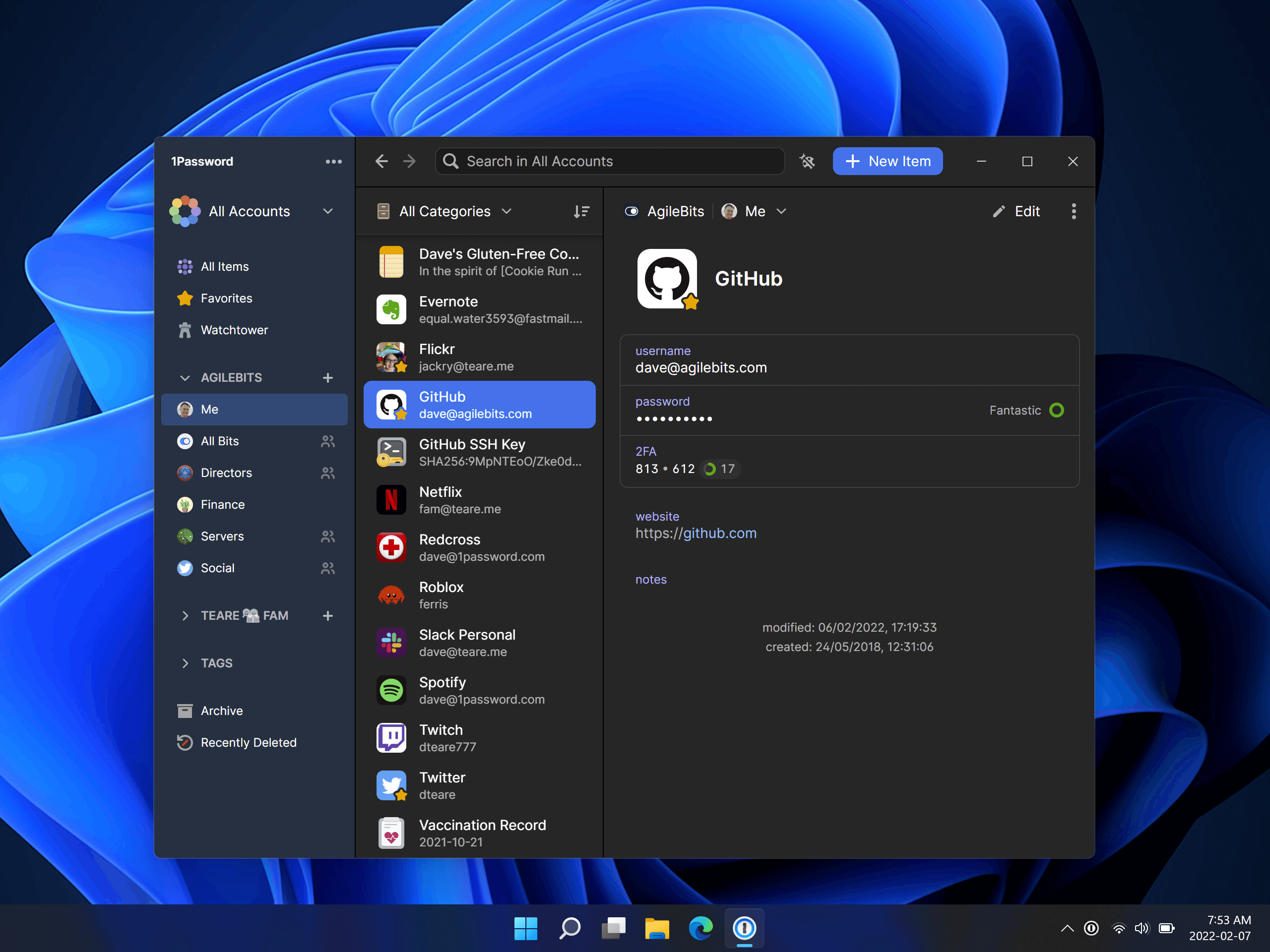The image size is (1270, 952).
Task: Open the Windows Start menu
Action: [x=526, y=928]
